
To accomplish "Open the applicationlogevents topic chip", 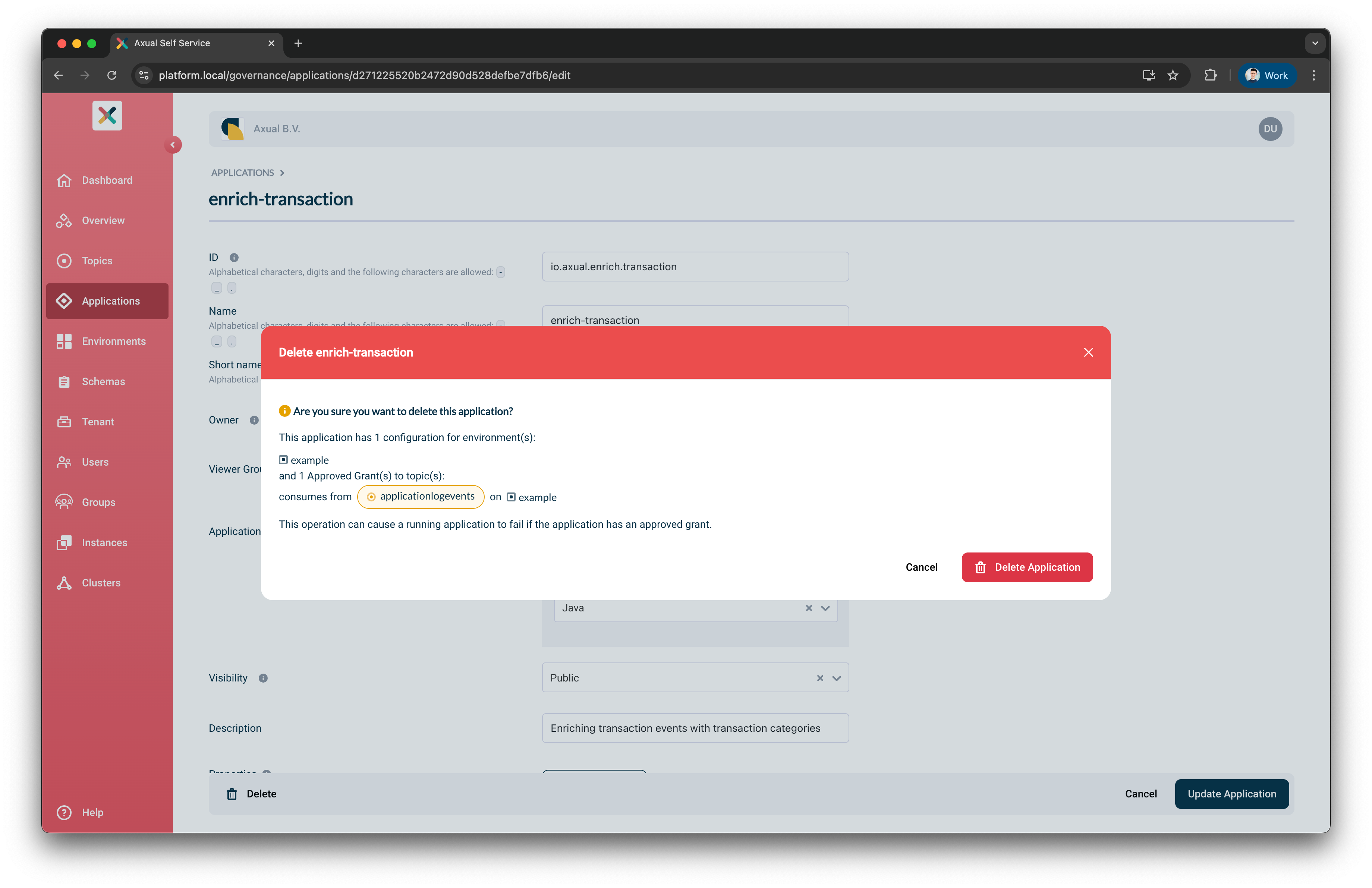I will (x=421, y=496).
